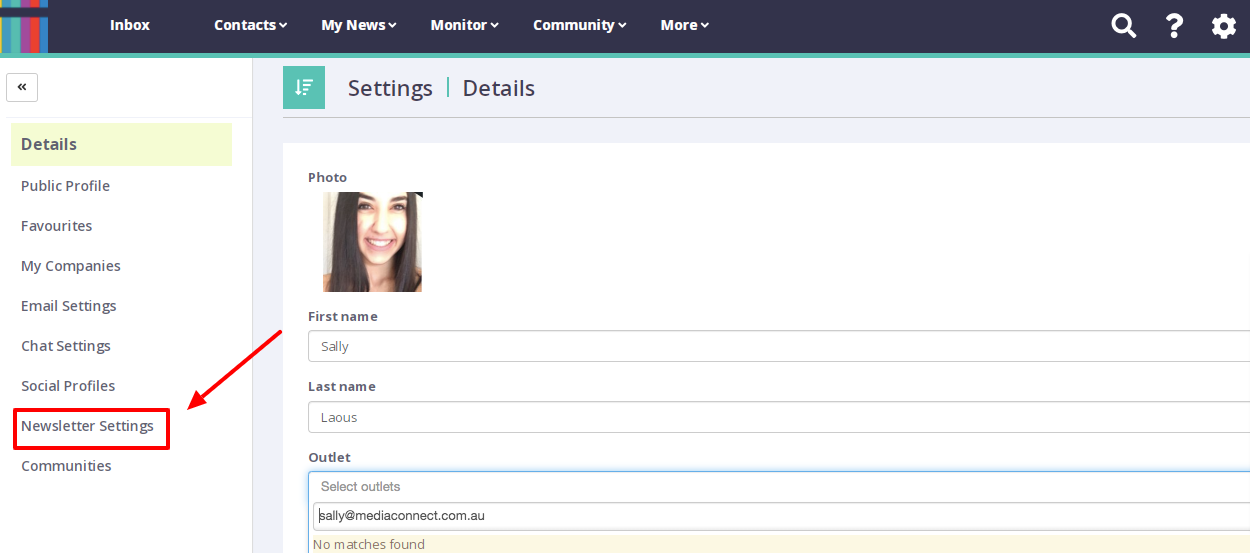
Task: Expand the More menu
Action: (684, 25)
